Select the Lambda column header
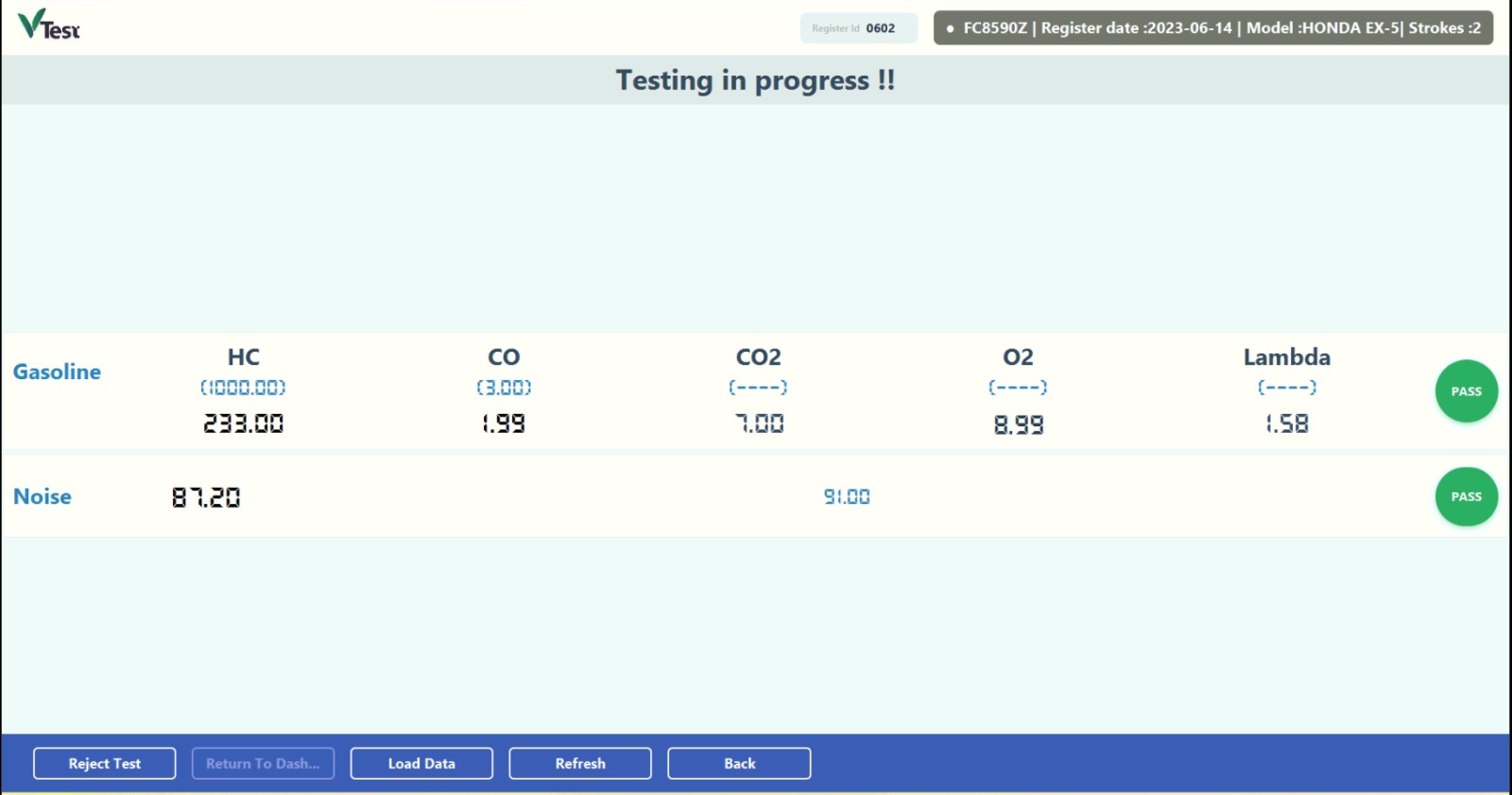This screenshot has height=795, width=1512. (x=1287, y=357)
